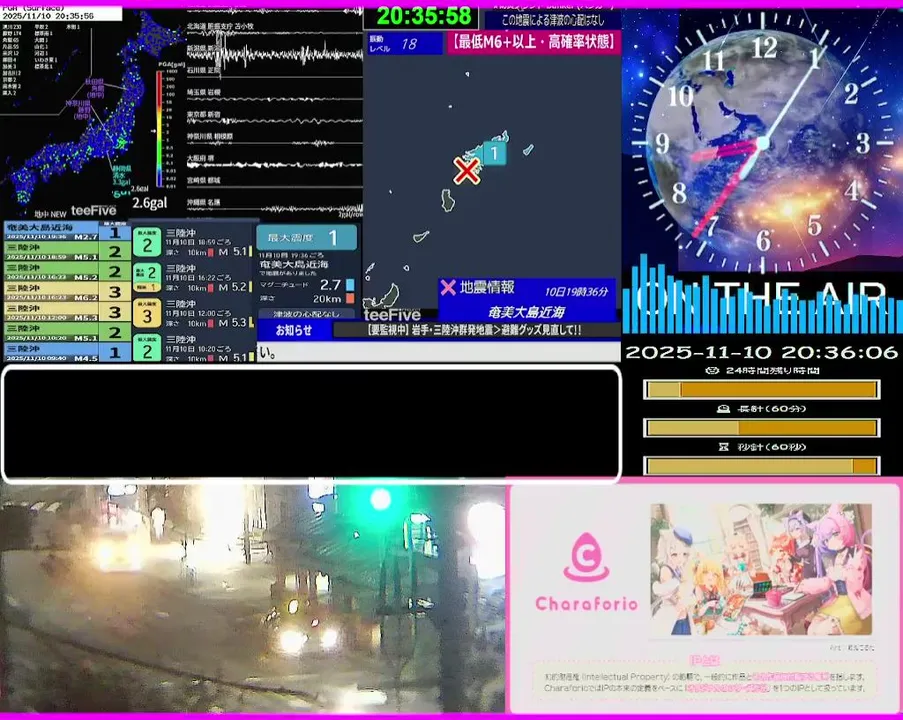The width and height of the screenshot is (903, 720).
Task: Select colored-list 三陸沖 row dated 2025/11/10 12:00
Action: (x=67, y=312)
